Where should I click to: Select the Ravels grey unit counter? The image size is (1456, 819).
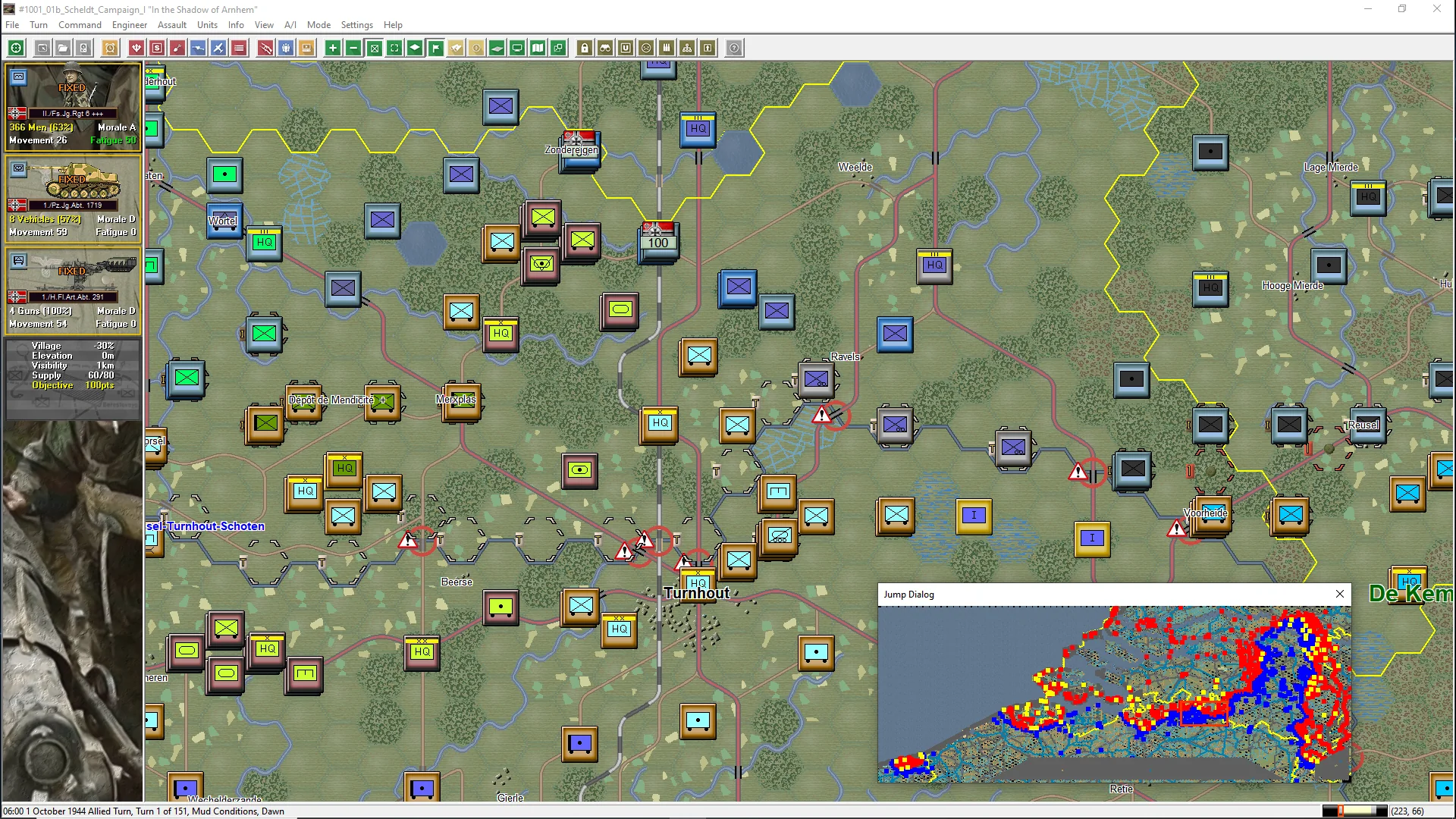[816, 379]
